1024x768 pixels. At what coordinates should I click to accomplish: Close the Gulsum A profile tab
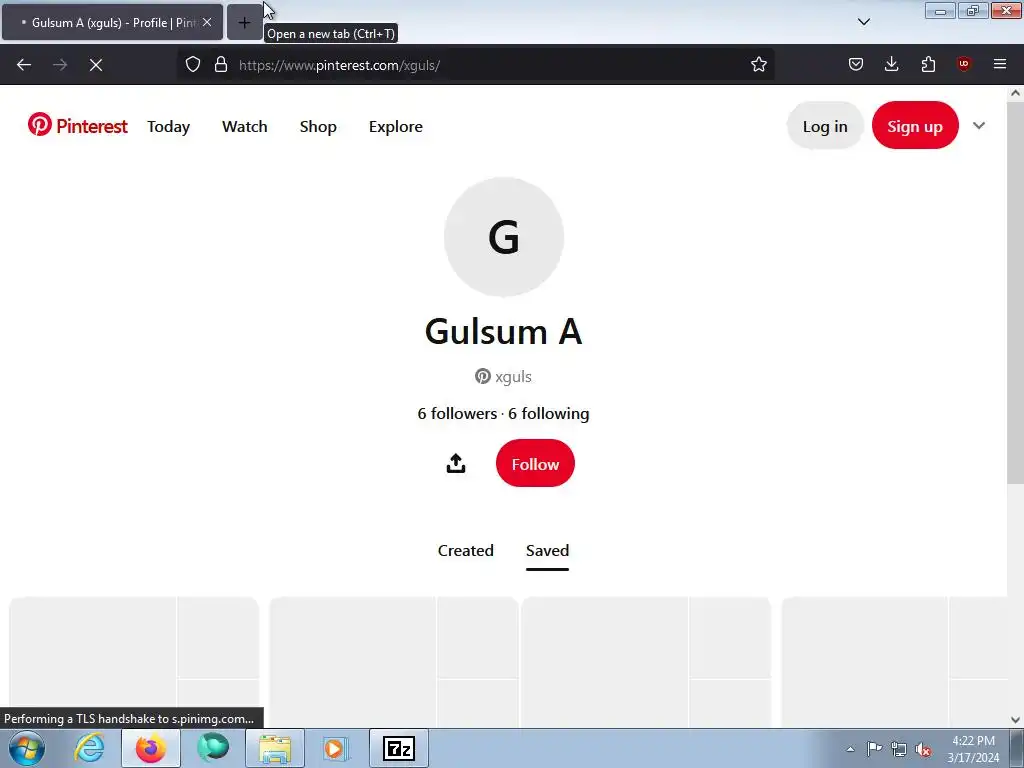pos(207,22)
